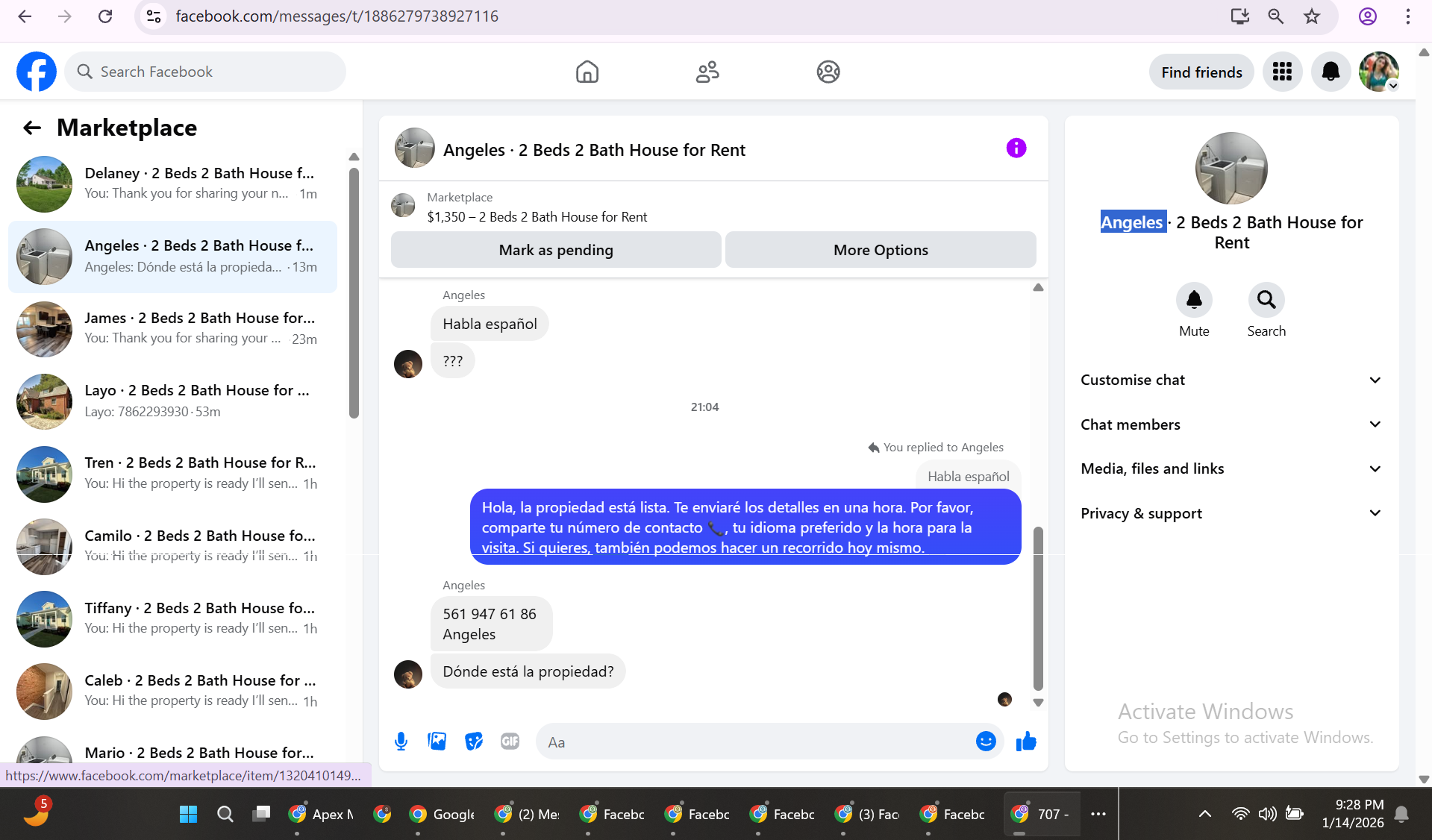Go back with Marketplace back arrow
This screenshot has width=1432, height=840.
31,128
